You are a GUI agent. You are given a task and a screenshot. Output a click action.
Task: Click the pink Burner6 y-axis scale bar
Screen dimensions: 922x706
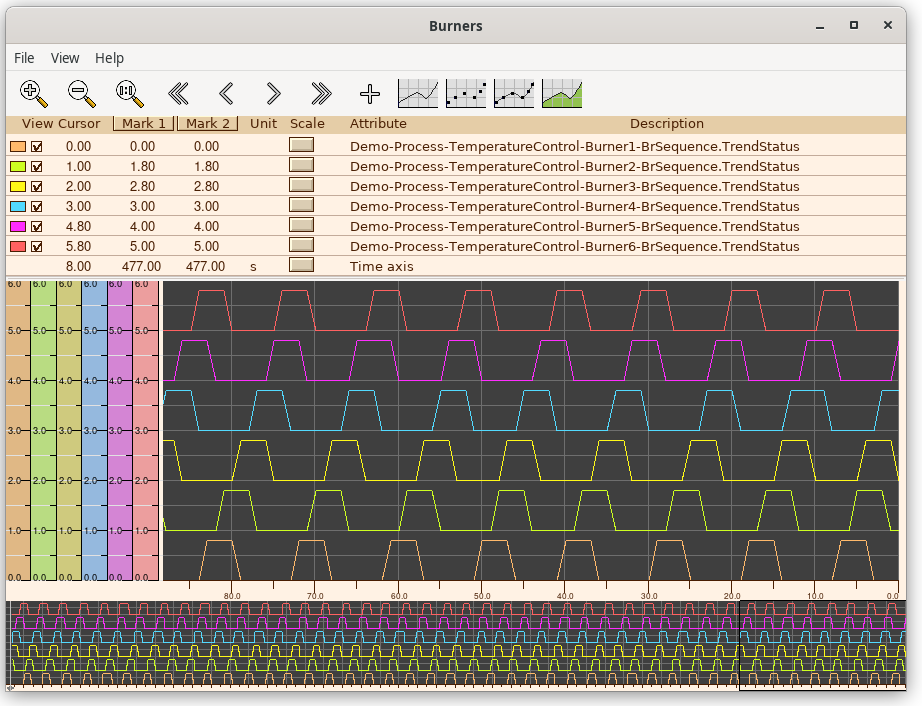(146, 431)
